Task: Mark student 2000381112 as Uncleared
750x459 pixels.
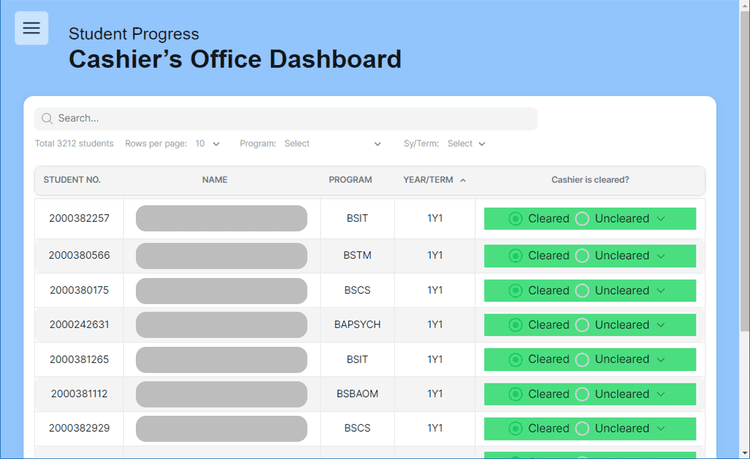Action: tap(582, 394)
